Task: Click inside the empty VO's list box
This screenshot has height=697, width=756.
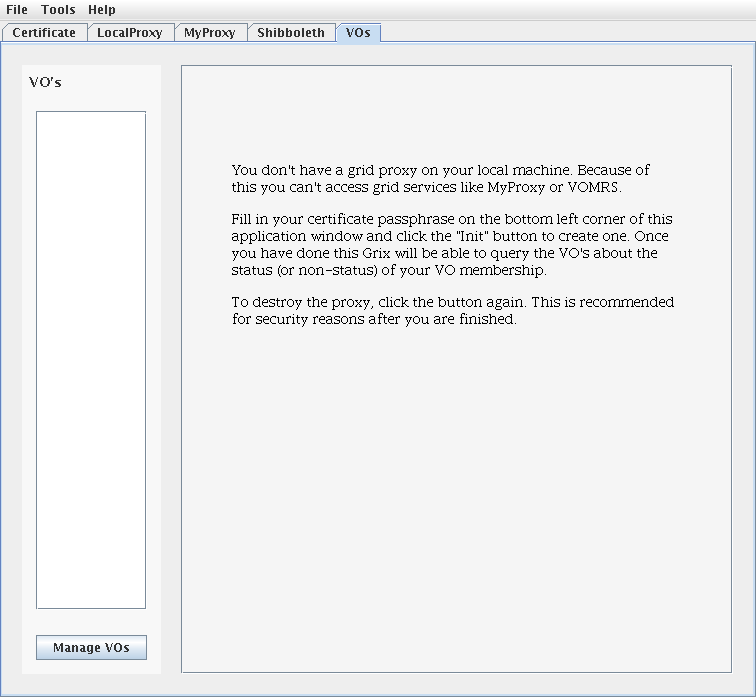Action: [x=91, y=359]
